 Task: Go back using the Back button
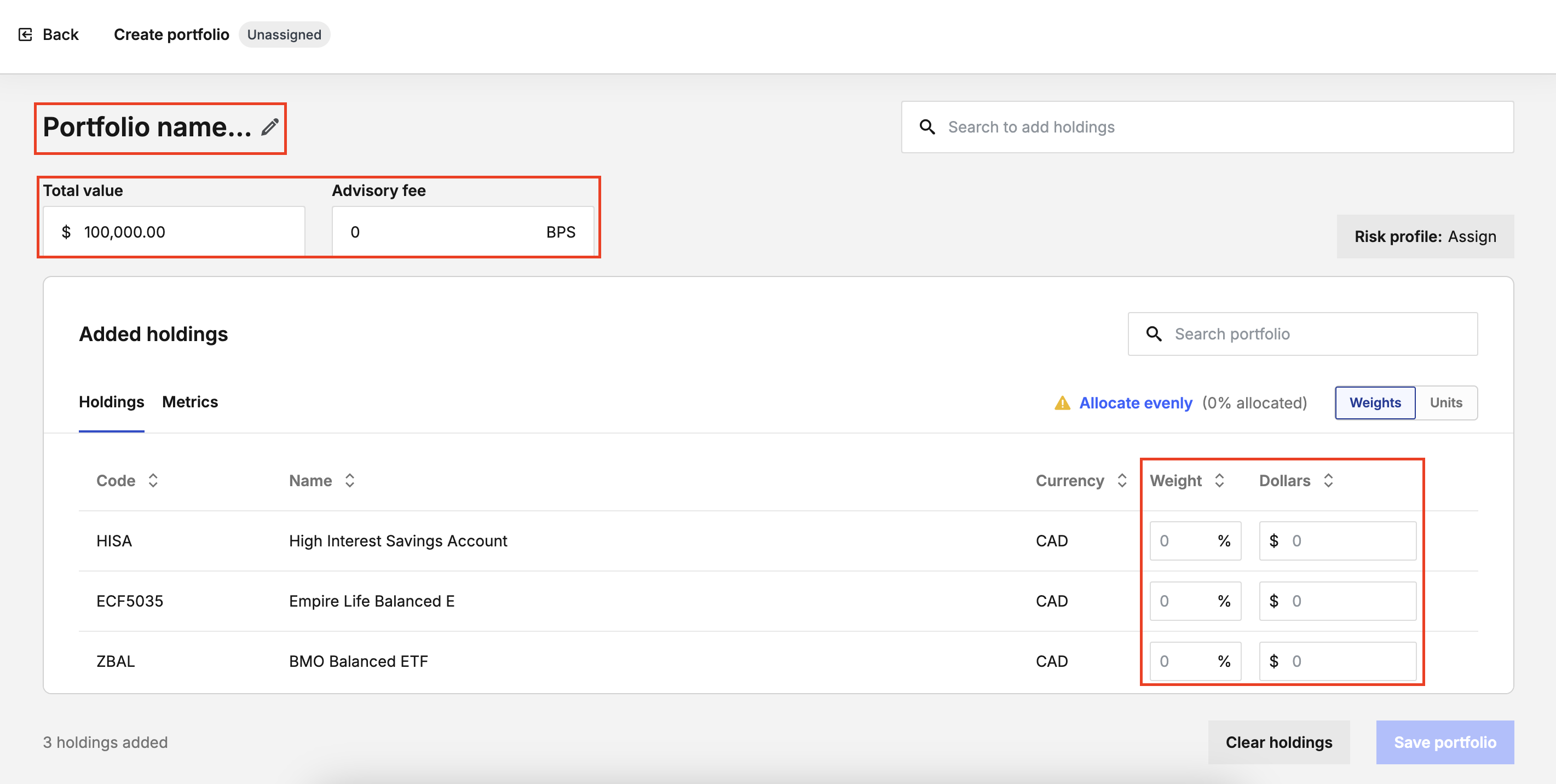point(49,34)
